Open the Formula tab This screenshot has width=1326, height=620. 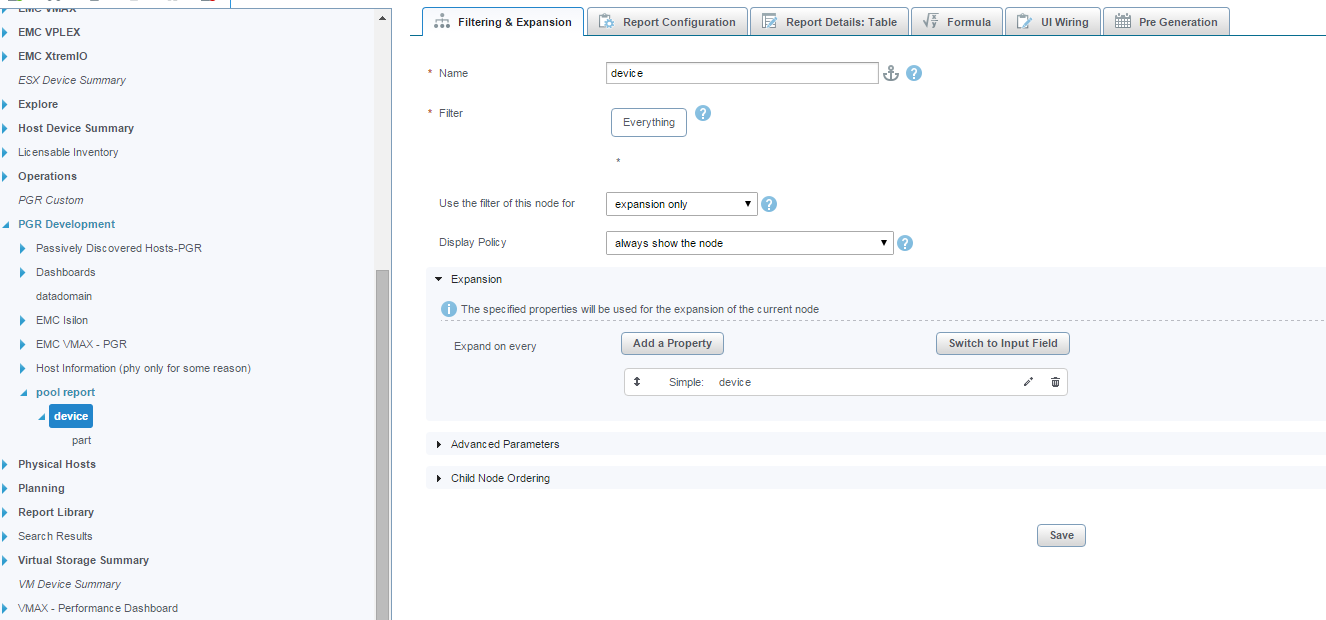[x=957, y=22]
